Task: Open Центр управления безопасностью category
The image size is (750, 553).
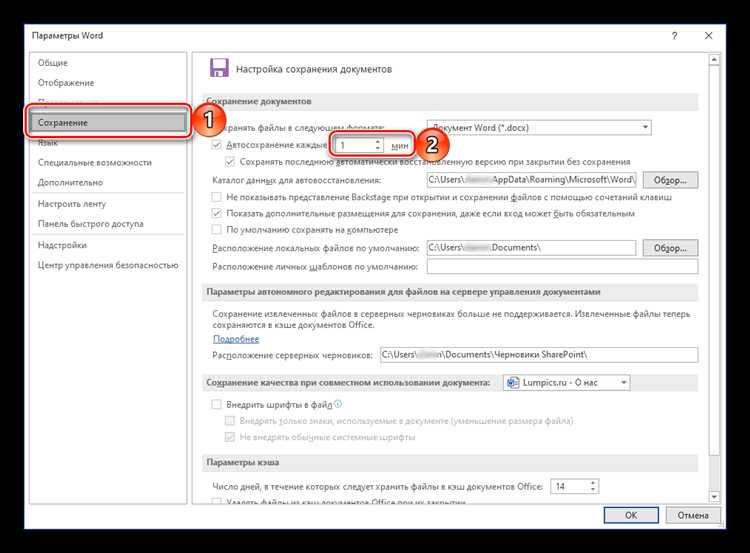Action: coord(108,265)
